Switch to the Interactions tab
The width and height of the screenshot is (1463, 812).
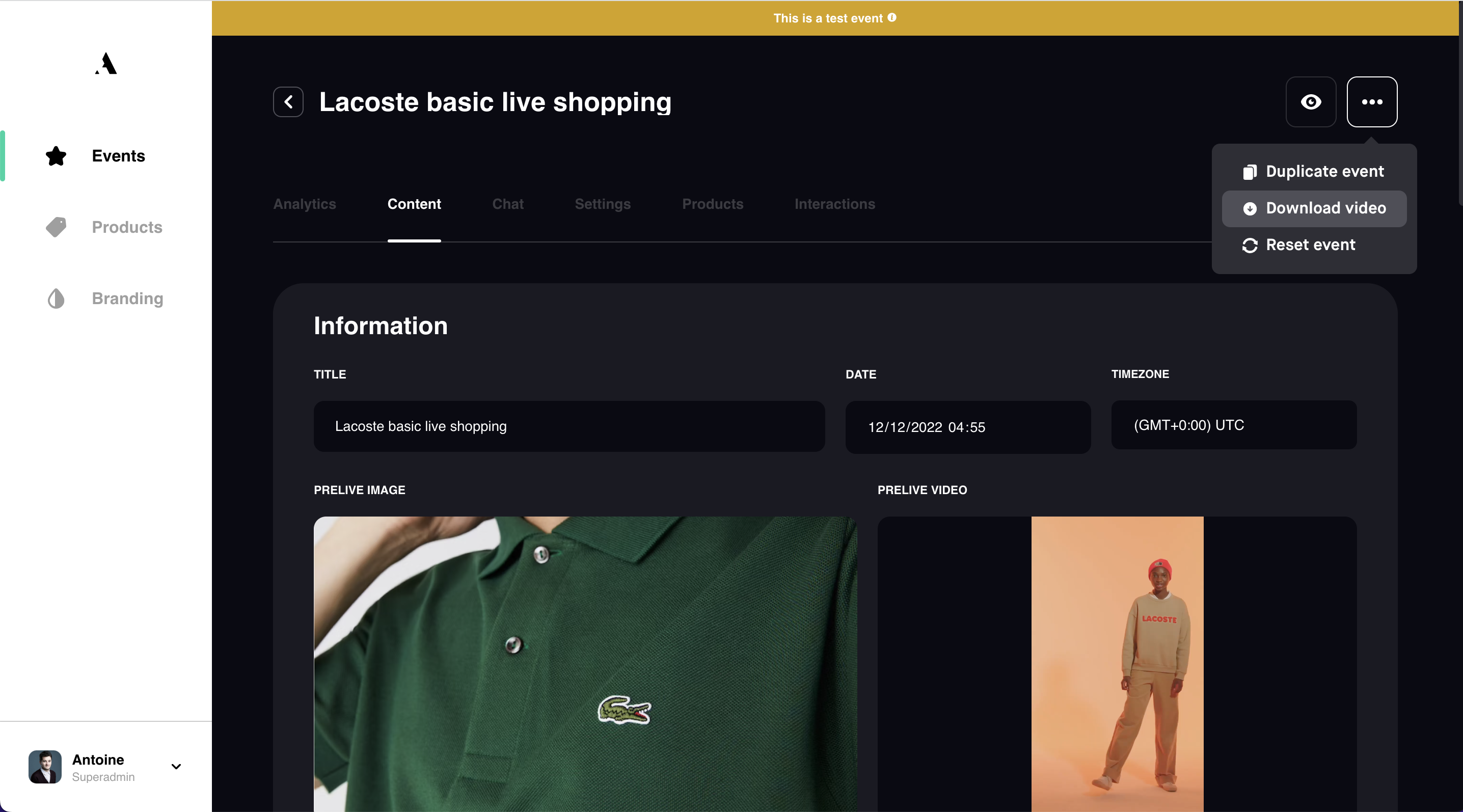click(835, 204)
